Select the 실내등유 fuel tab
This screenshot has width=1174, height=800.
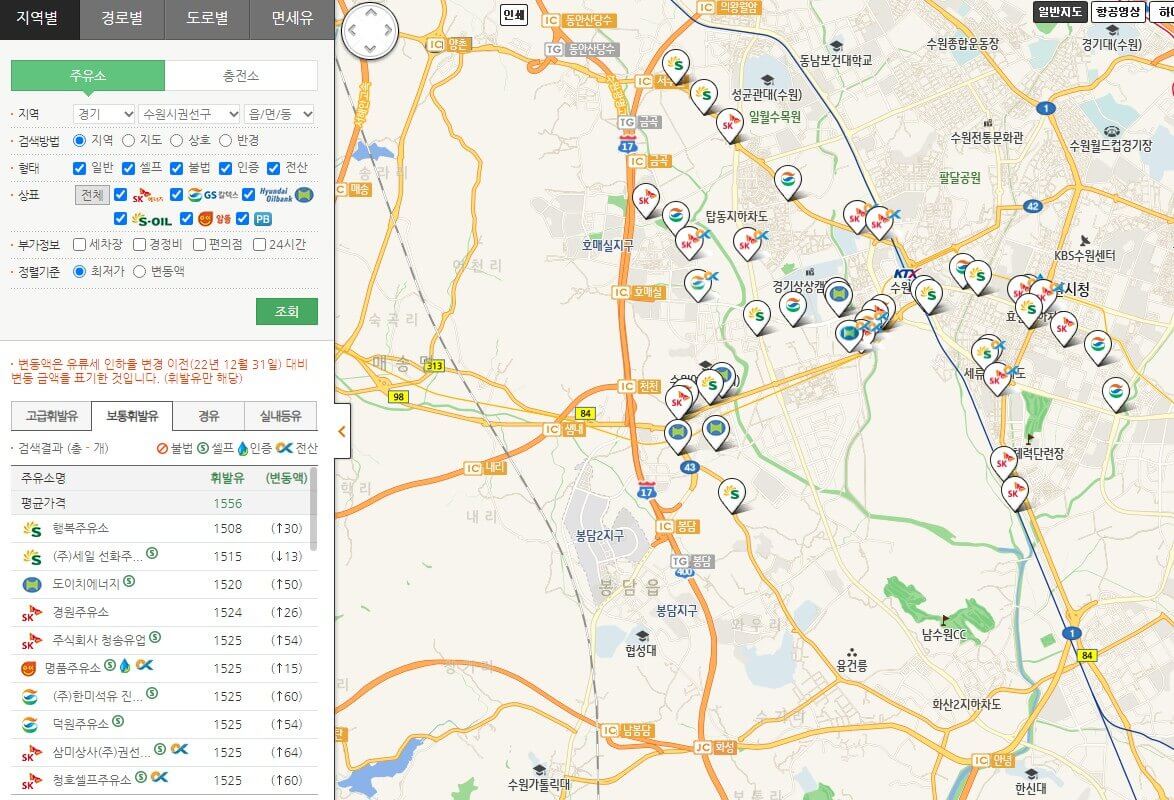click(x=281, y=416)
